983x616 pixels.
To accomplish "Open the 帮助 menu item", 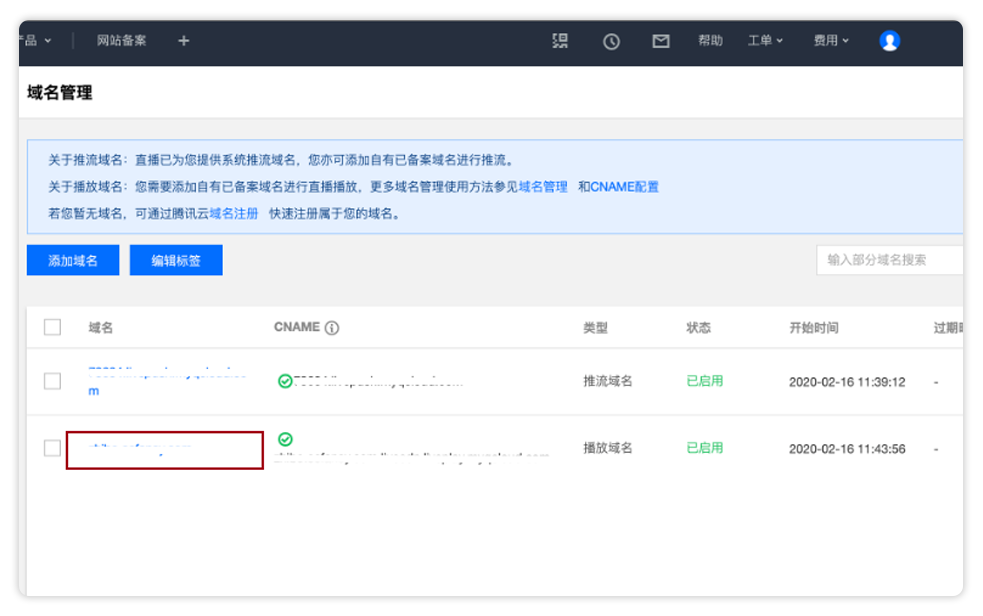I will pyautogui.click(x=710, y=41).
